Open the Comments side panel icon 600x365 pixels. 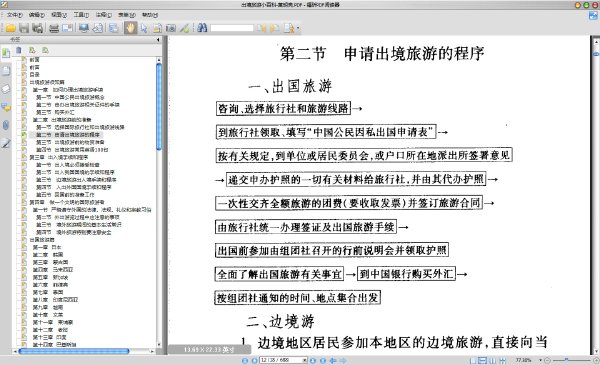coord(6,107)
